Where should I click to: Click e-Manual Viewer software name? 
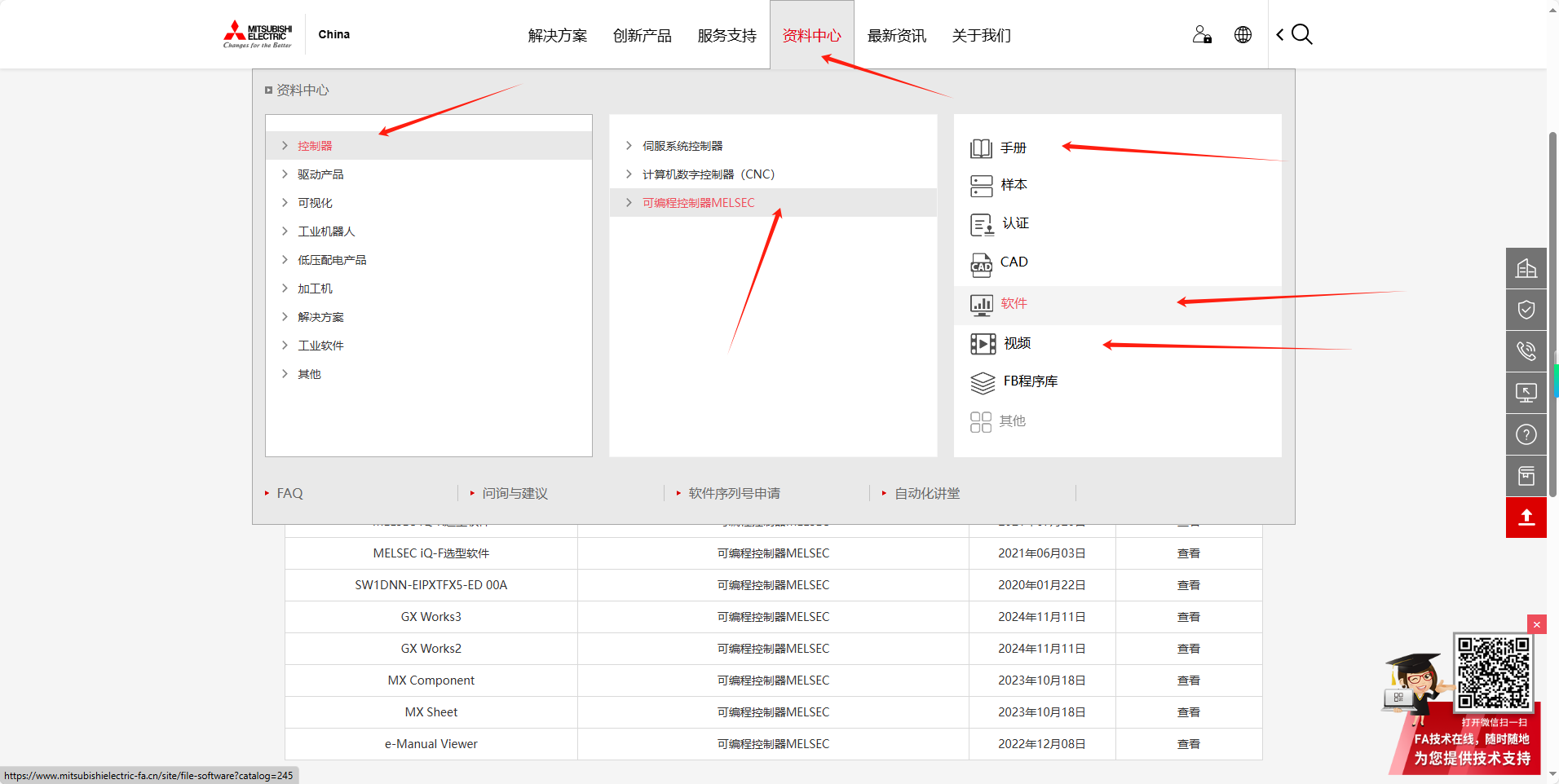click(x=431, y=744)
